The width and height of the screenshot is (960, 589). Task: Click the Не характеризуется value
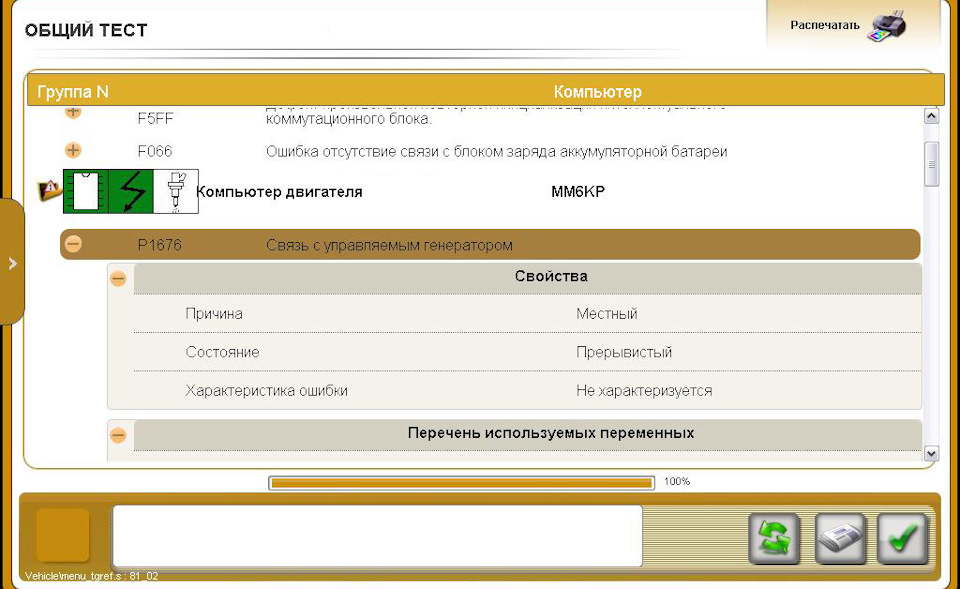(x=644, y=391)
